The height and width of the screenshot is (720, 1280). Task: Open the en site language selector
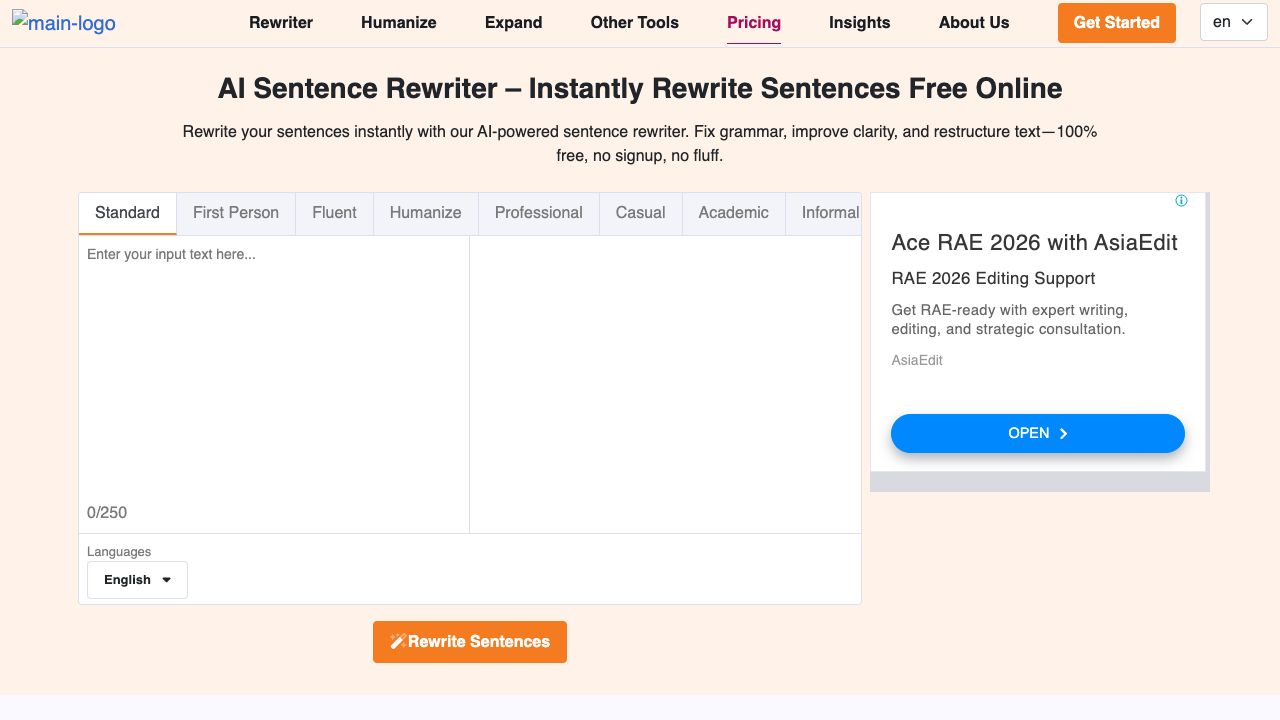[x=1233, y=21]
